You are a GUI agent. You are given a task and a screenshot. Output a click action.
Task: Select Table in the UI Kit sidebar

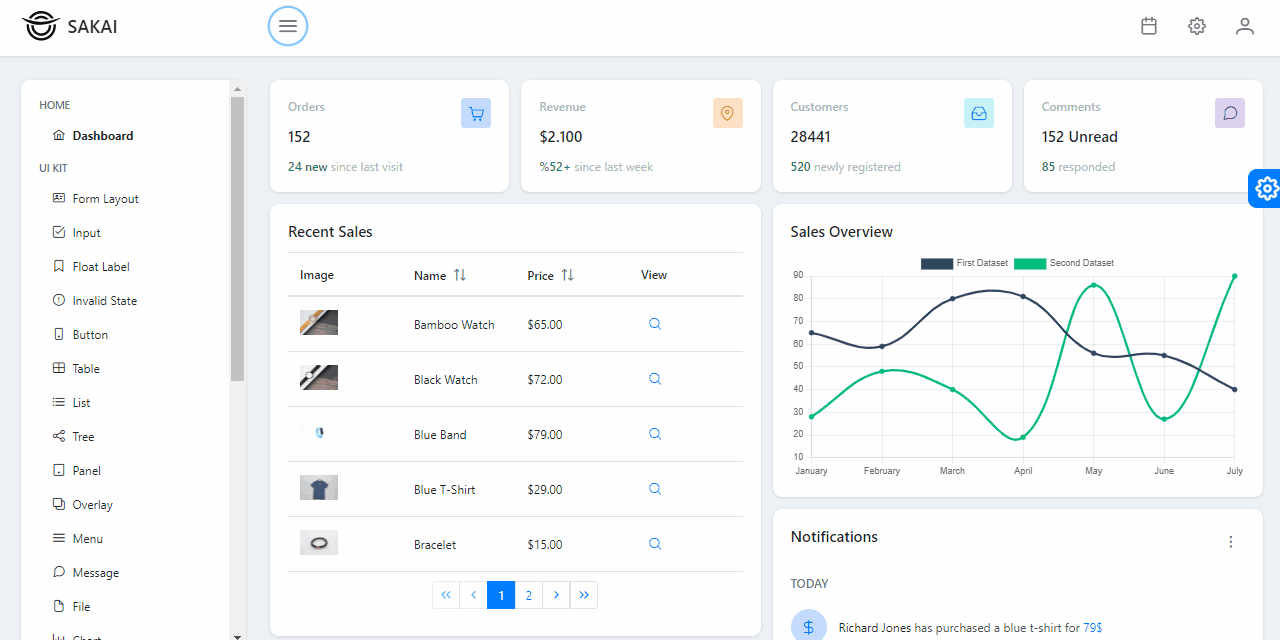tap(86, 368)
